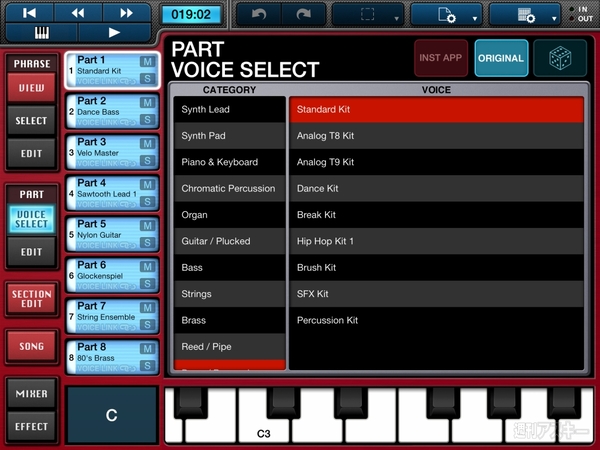600x450 pixels.
Task: Open the file settings dropdown
Action: 446,15
